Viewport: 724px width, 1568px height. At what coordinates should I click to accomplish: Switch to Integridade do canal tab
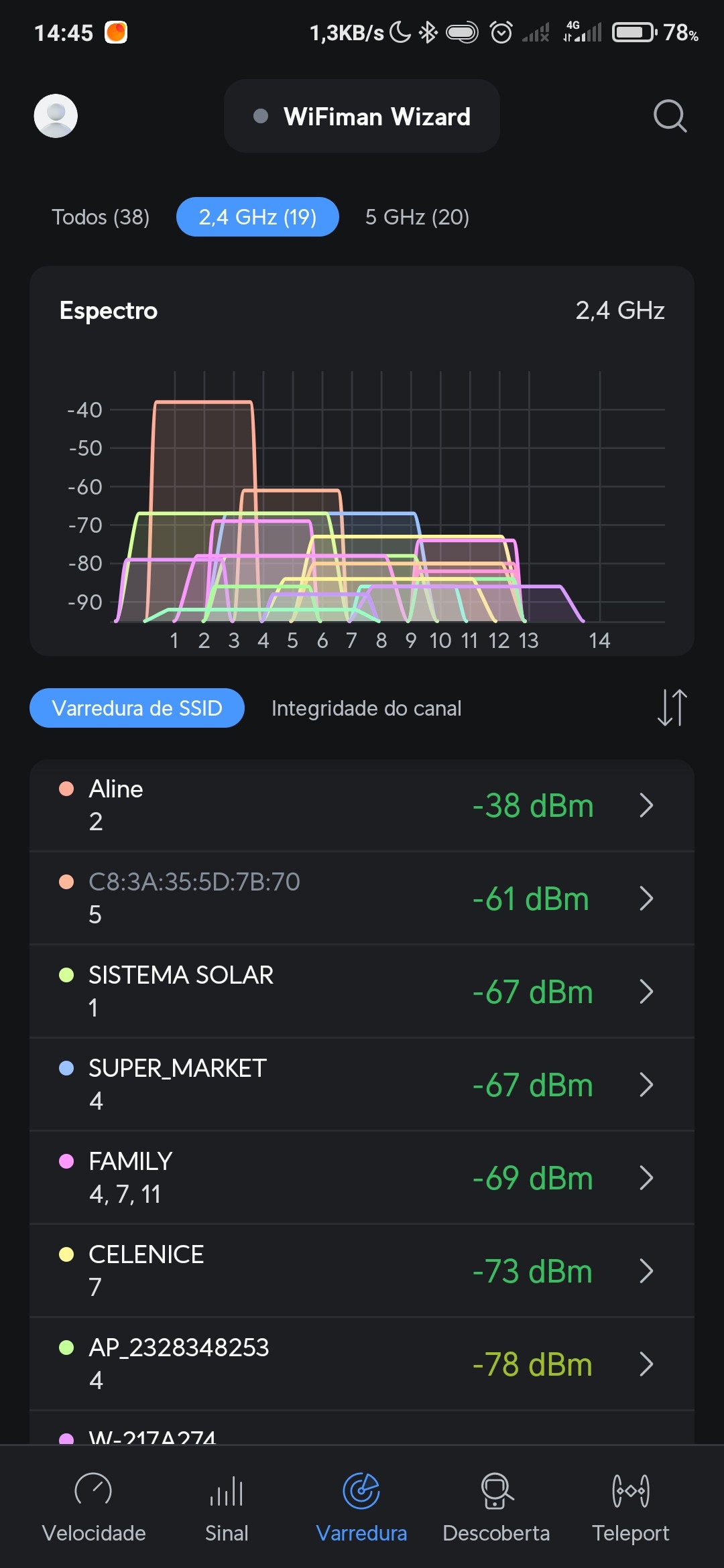pos(366,708)
